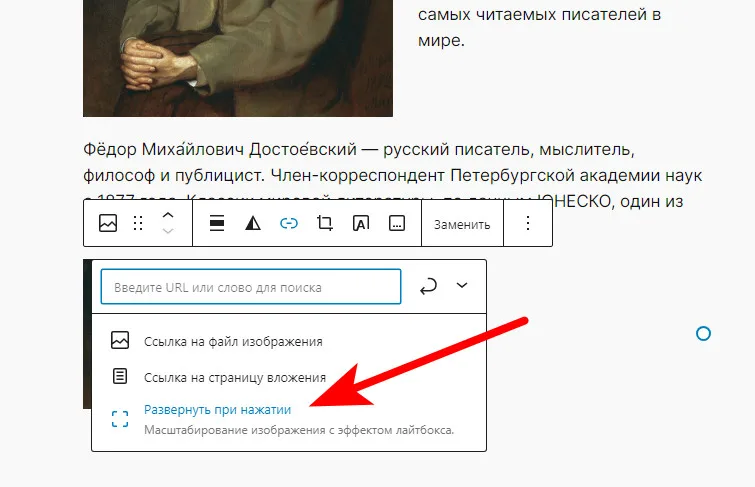Image resolution: width=755 pixels, height=487 pixels.
Task: Click text самых читаемых писателей в
Action: click(539, 14)
